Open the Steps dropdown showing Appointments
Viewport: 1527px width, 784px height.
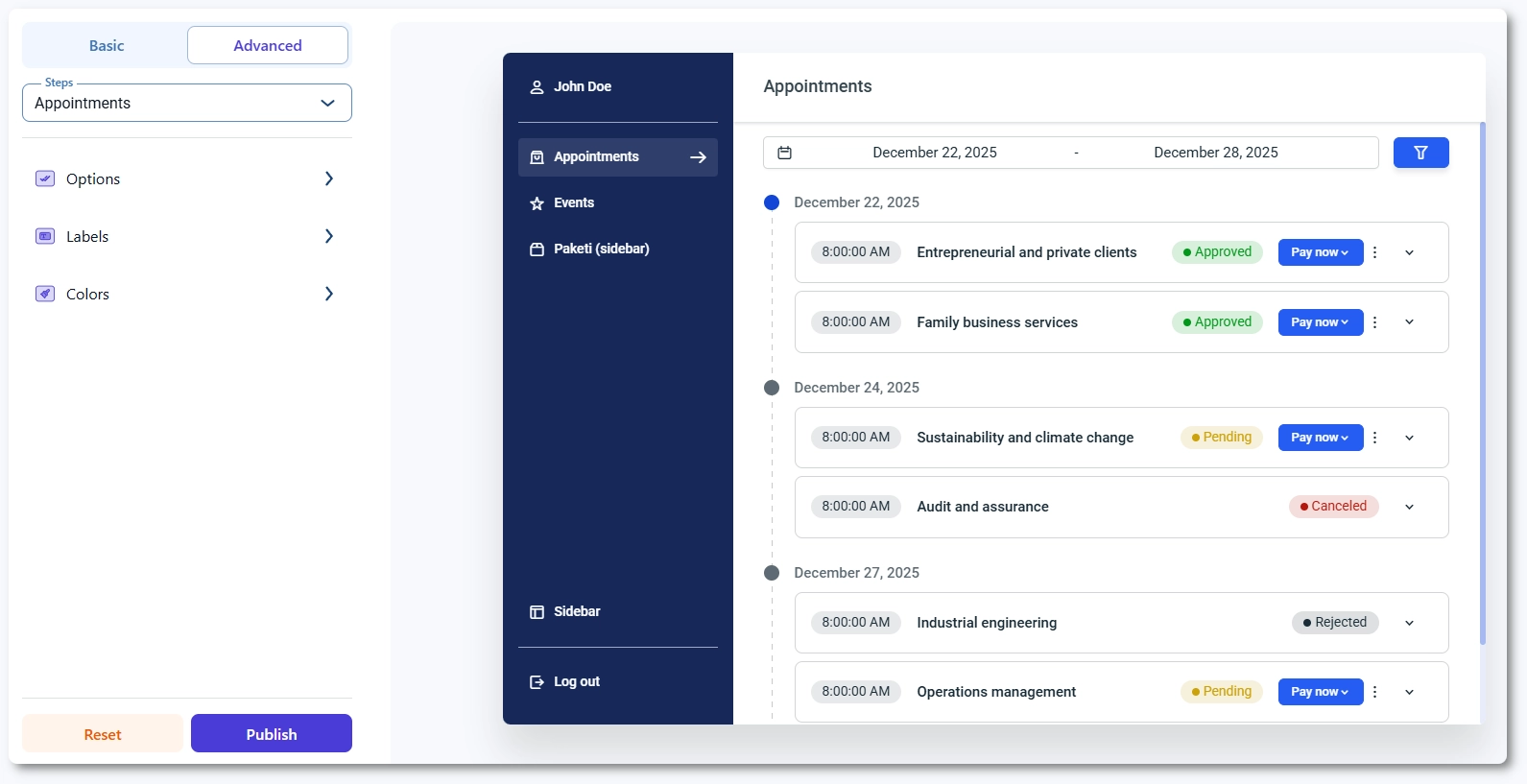[187, 104]
